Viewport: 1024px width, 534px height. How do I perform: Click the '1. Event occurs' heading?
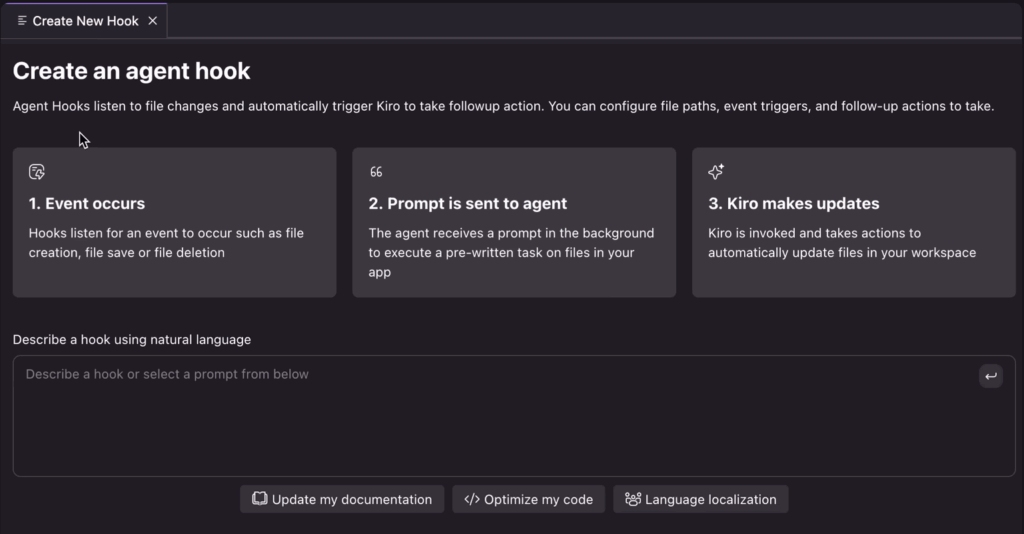click(x=87, y=204)
